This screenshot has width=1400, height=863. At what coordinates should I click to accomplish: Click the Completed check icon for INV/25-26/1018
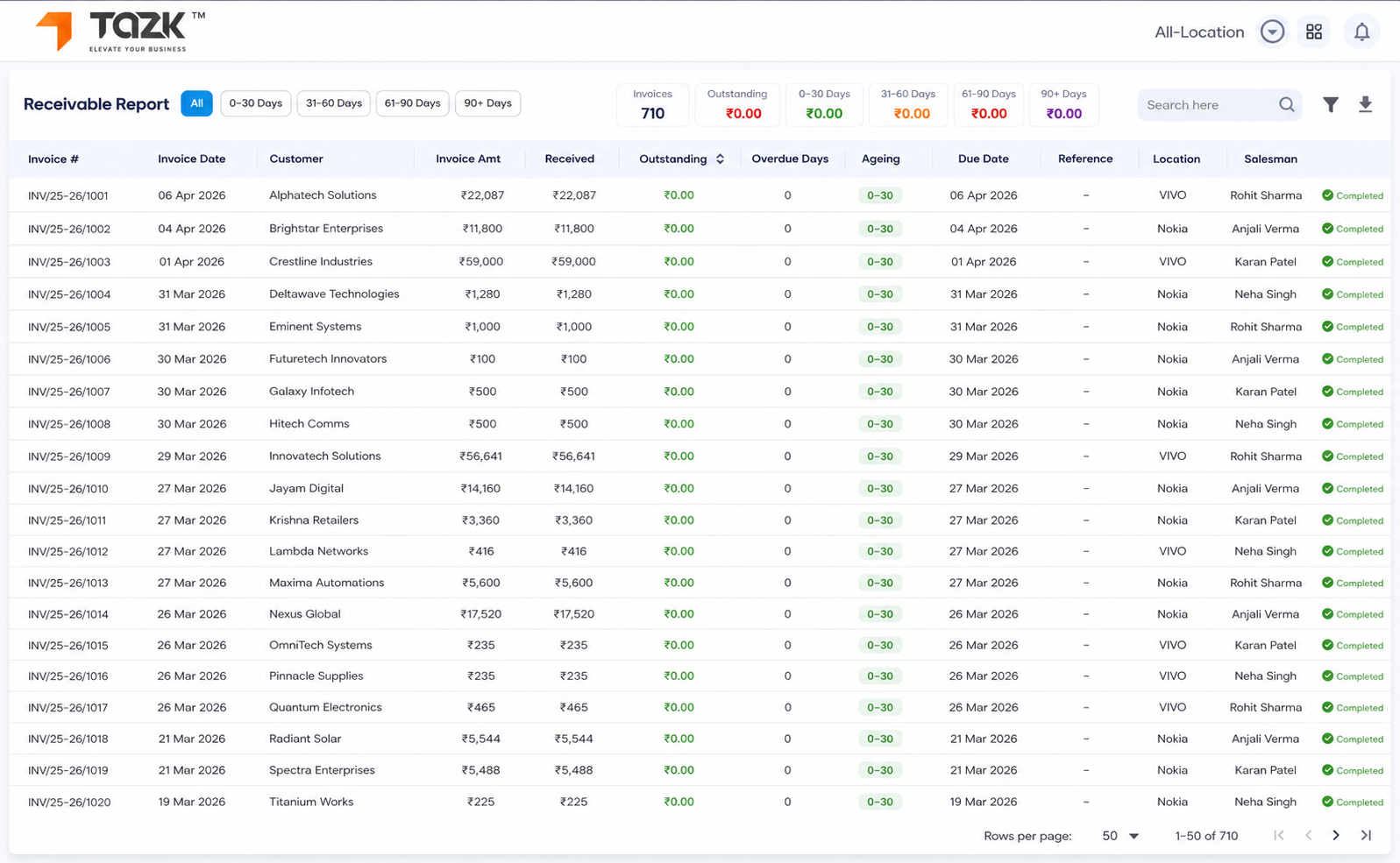[x=1327, y=739]
